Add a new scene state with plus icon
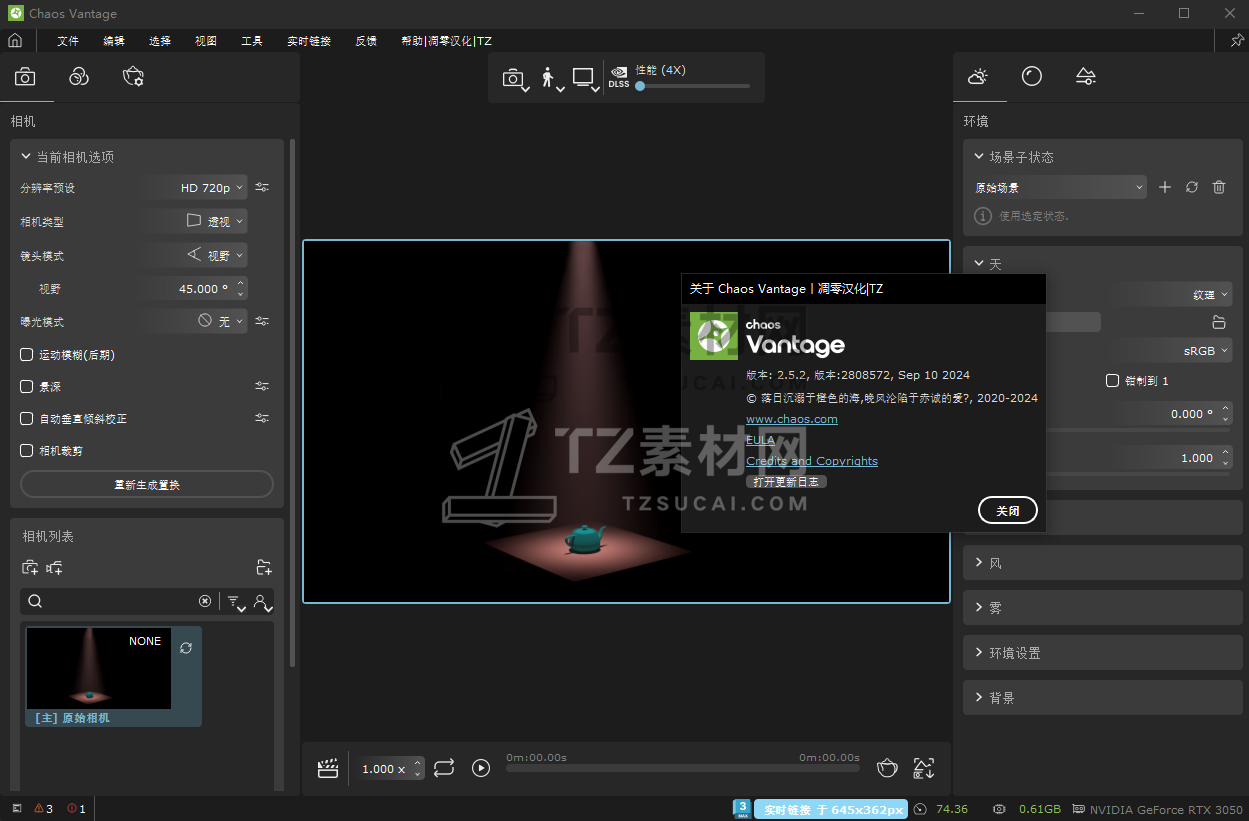This screenshot has height=821, width=1249. pyautogui.click(x=1165, y=187)
